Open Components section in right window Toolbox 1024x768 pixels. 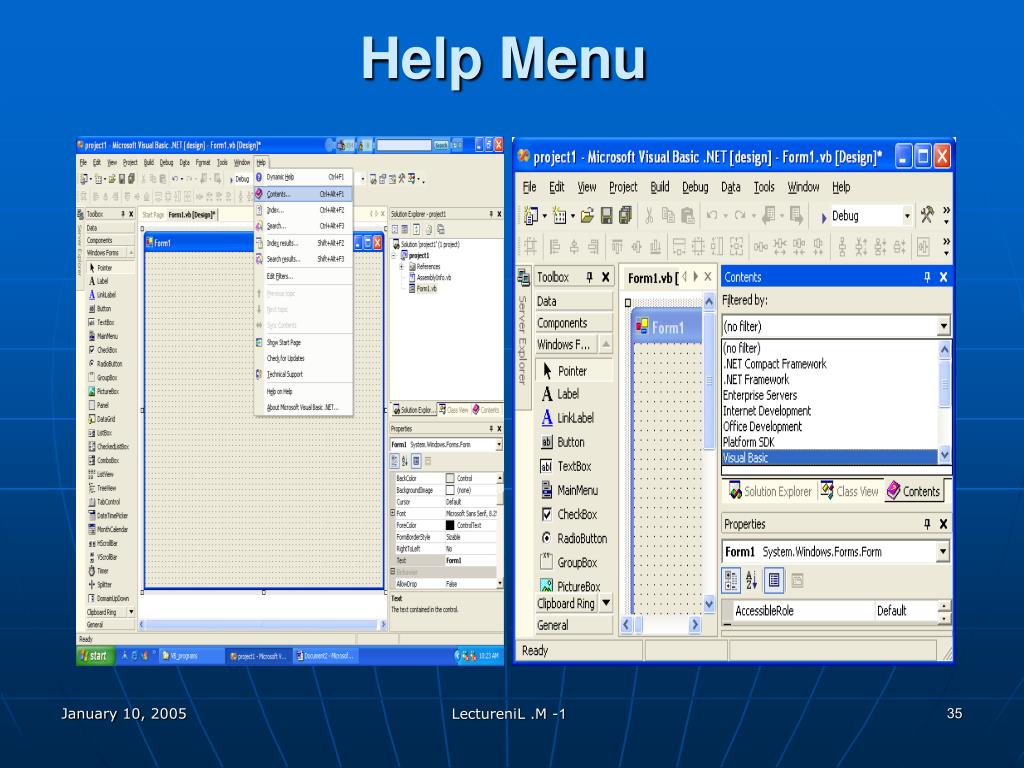point(574,323)
